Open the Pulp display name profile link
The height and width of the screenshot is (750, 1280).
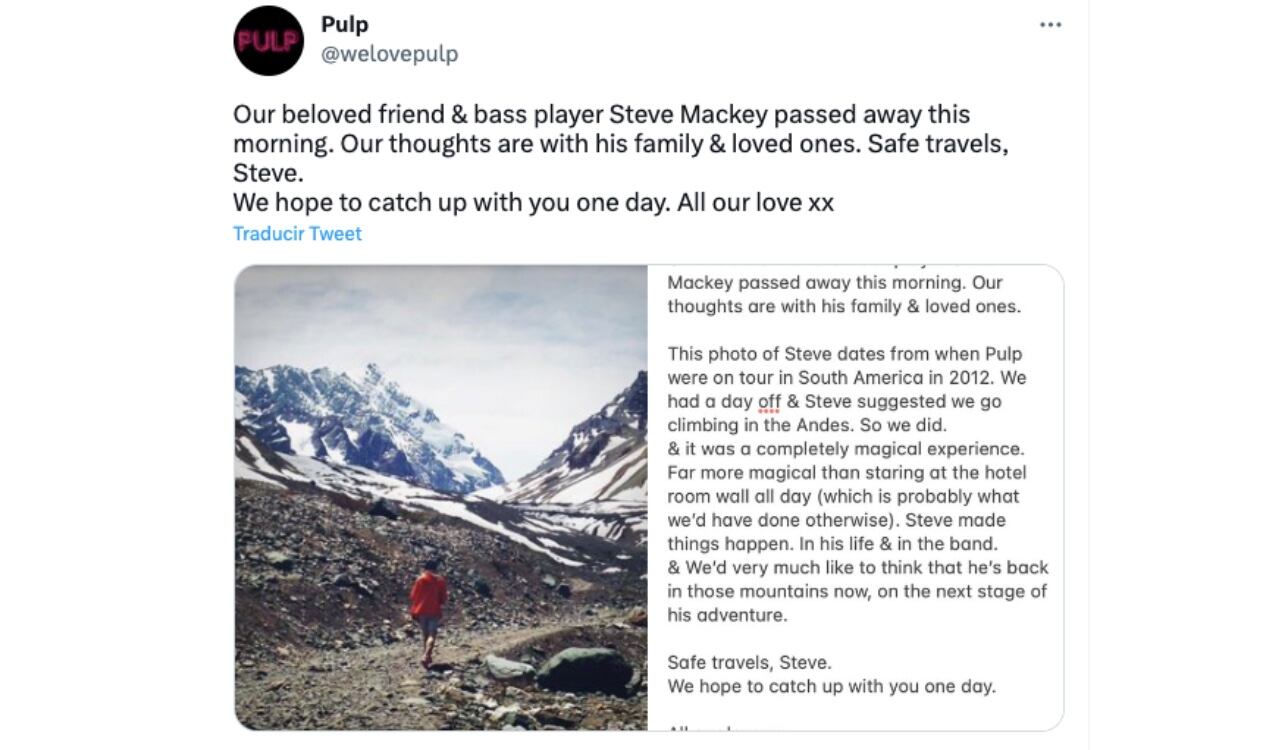tap(344, 24)
